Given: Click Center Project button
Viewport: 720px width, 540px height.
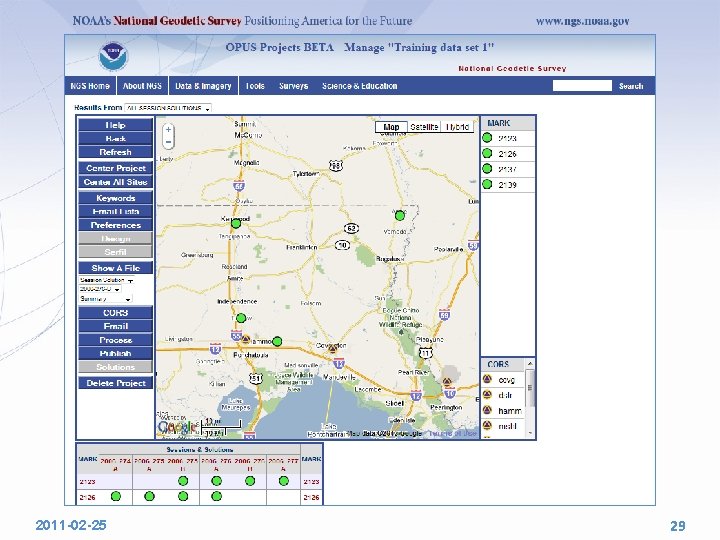Looking at the screenshot, I should pyautogui.click(x=115, y=168).
